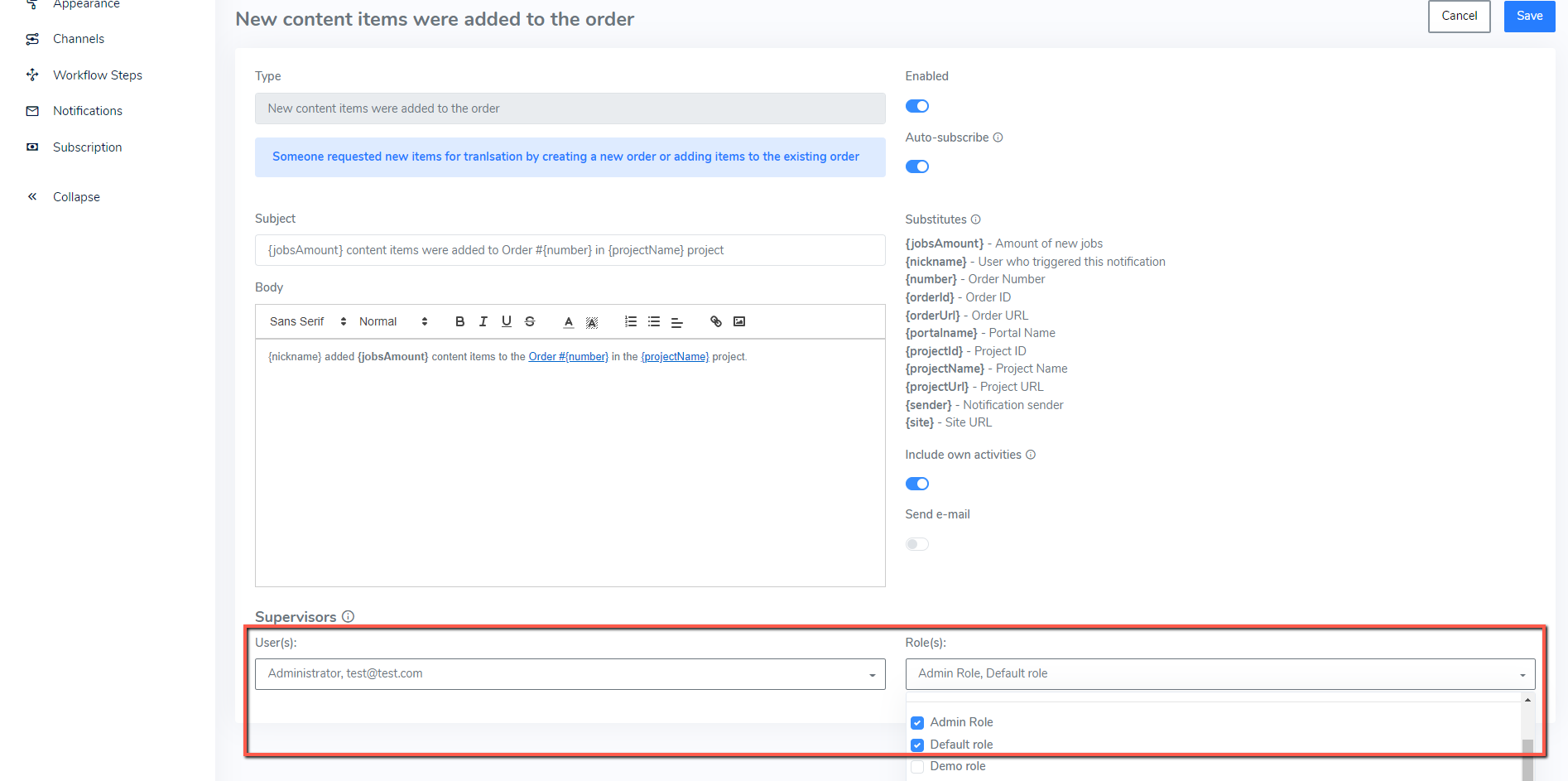
Task: Click the {projectName} link in body
Action: pos(675,357)
